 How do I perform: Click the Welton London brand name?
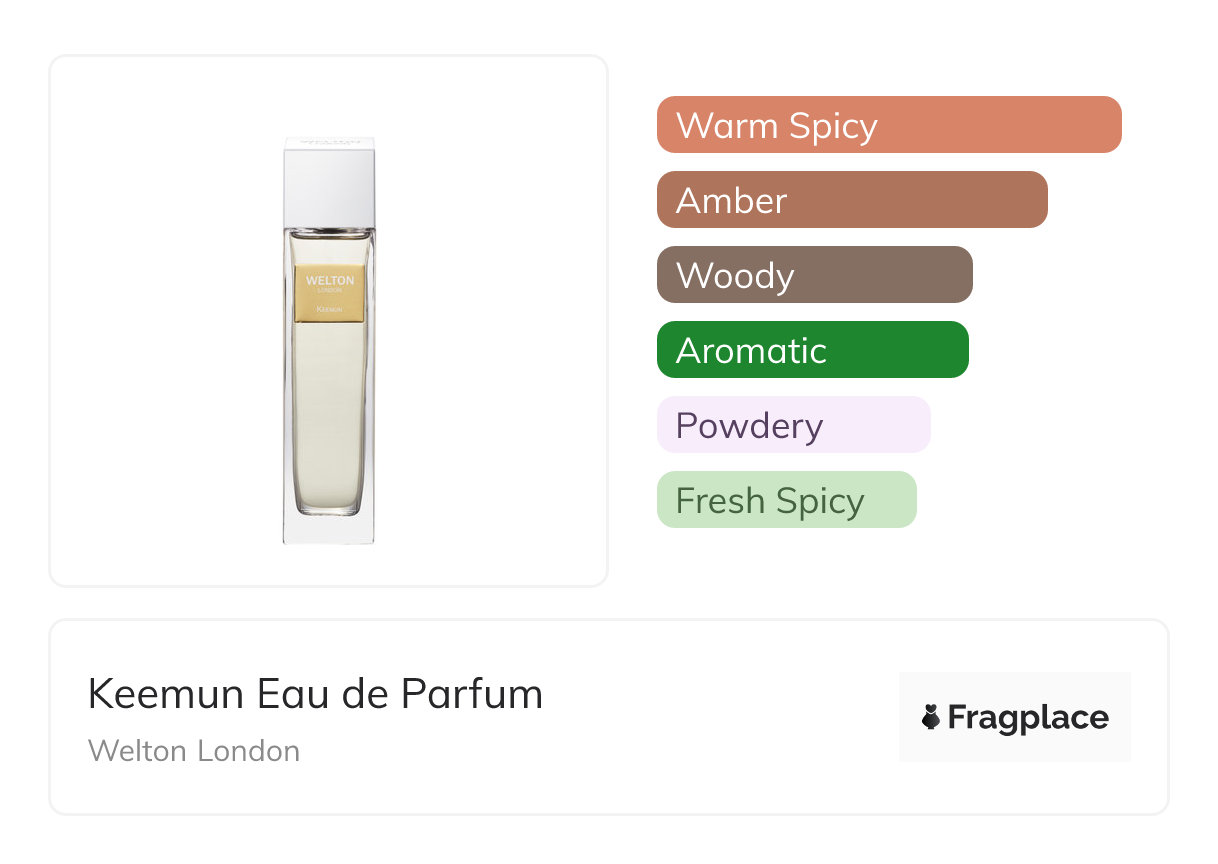click(x=194, y=751)
